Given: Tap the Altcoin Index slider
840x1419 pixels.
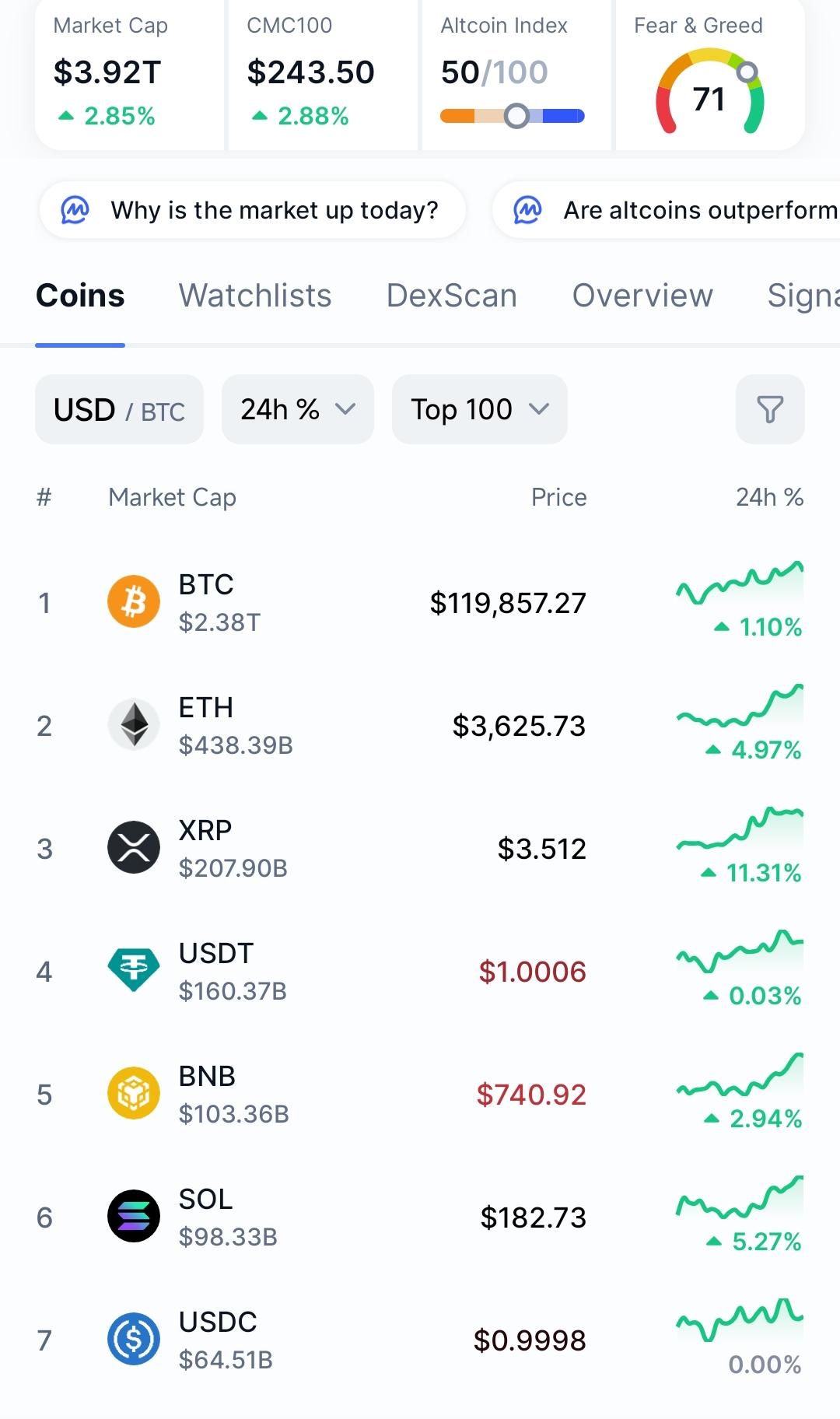Looking at the screenshot, I should [x=513, y=117].
